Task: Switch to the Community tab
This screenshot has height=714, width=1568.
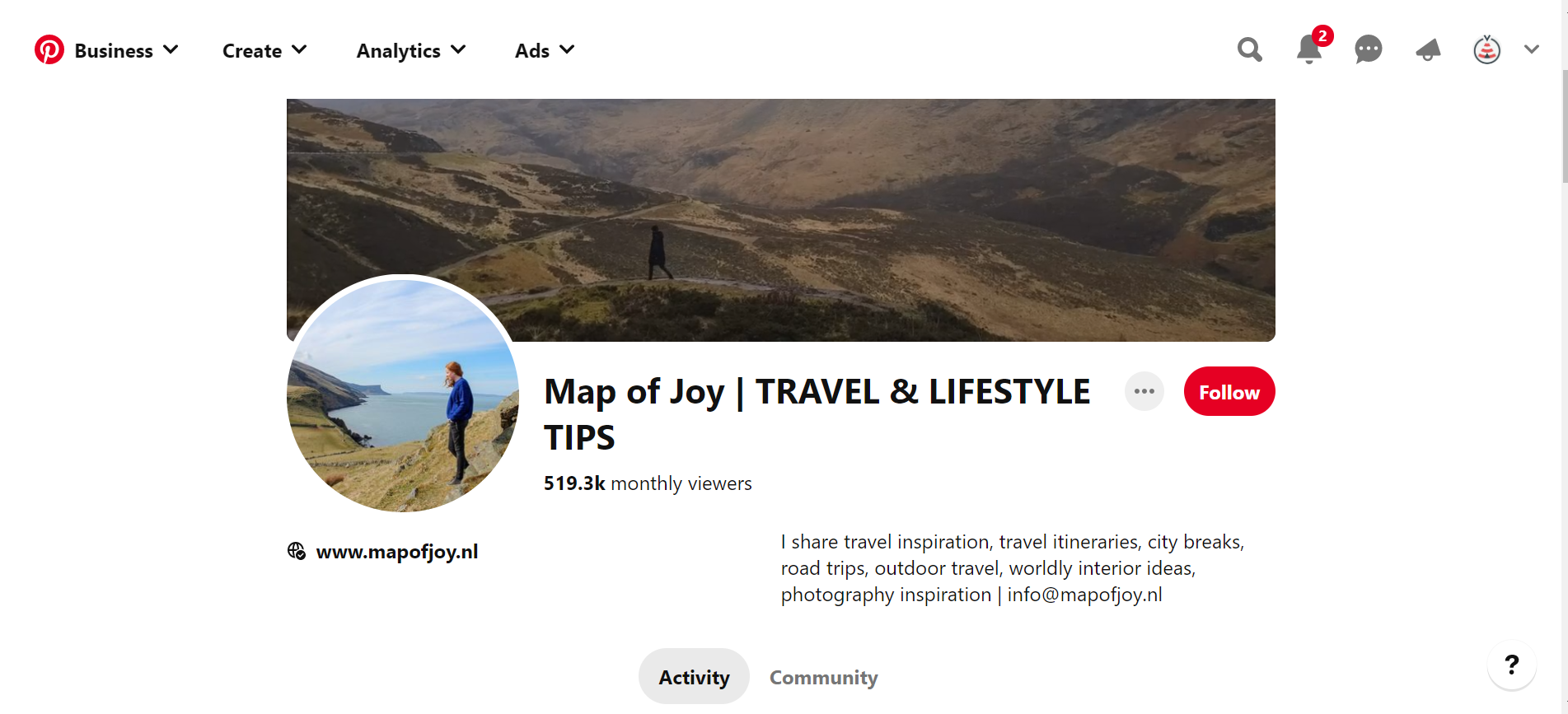Action: click(823, 678)
